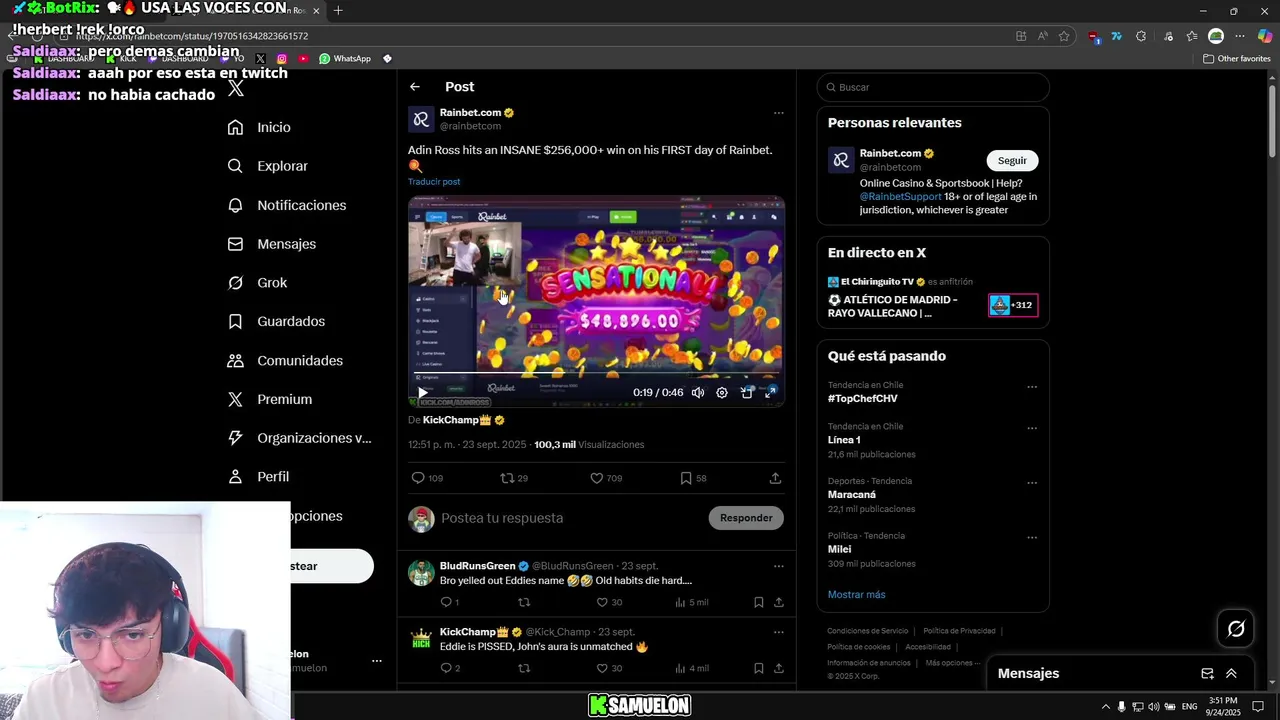Screen dimensions: 1280x720
Task: Open @RainbetSupport link
Action: (900, 197)
